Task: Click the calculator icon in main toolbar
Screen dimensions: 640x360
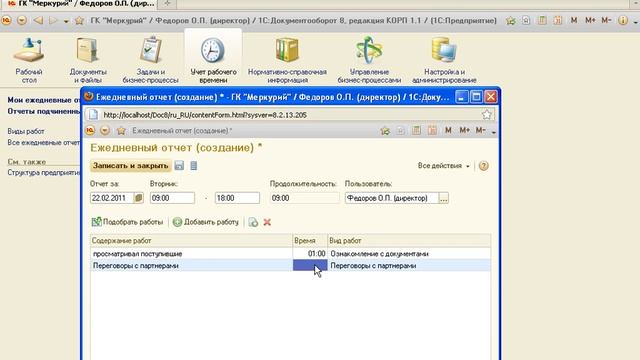Action: [542, 20]
